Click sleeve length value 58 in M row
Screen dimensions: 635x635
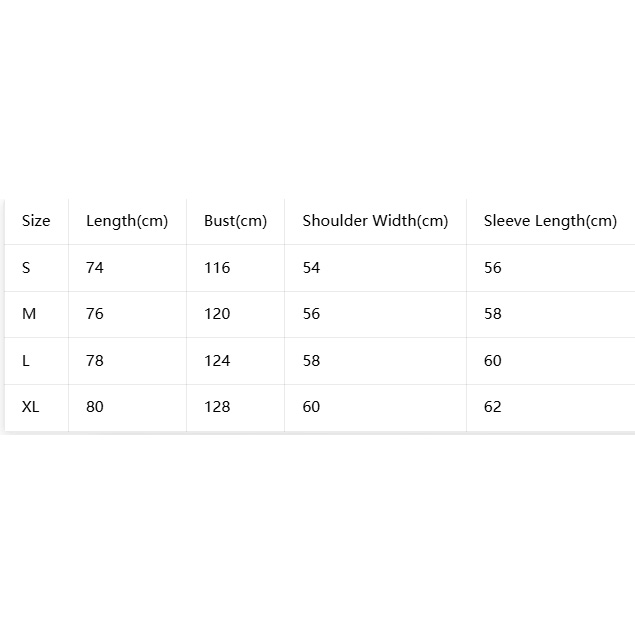pyautogui.click(x=493, y=314)
